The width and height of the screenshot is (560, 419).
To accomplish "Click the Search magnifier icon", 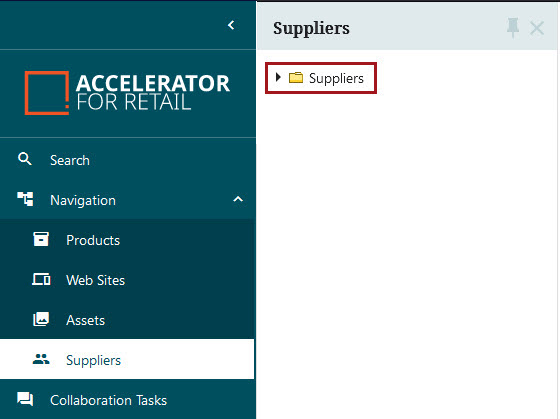I will (25, 159).
